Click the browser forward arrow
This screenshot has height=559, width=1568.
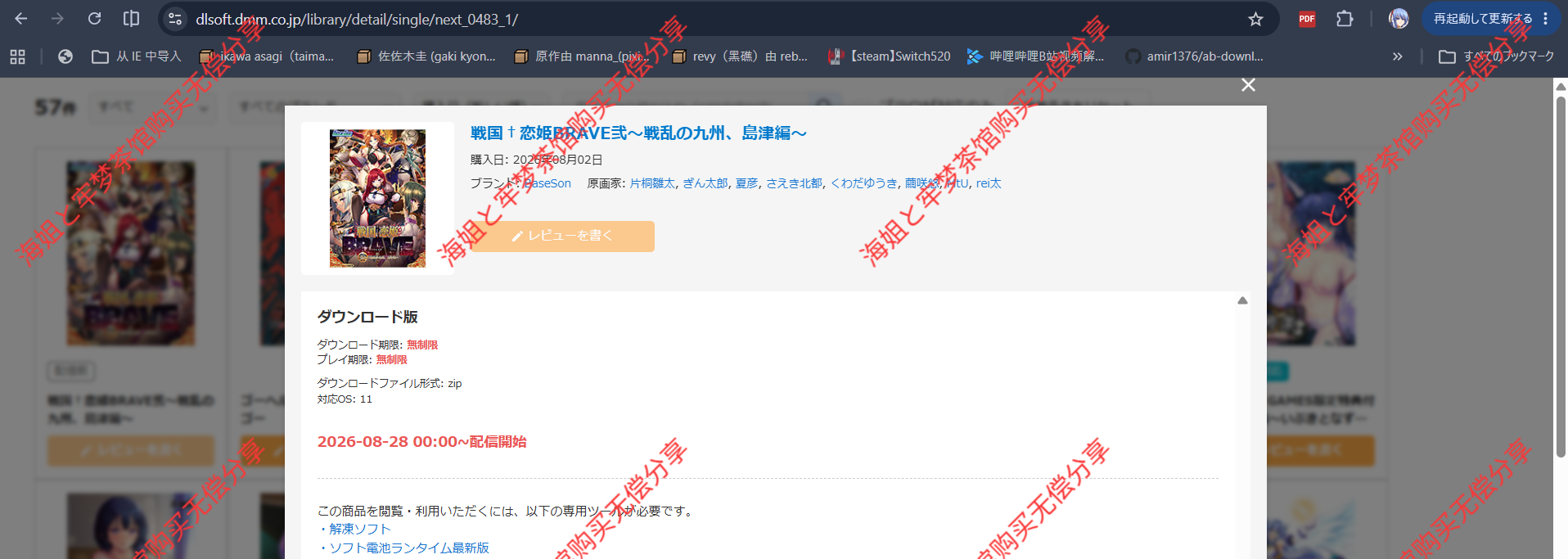click(x=57, y=19)
